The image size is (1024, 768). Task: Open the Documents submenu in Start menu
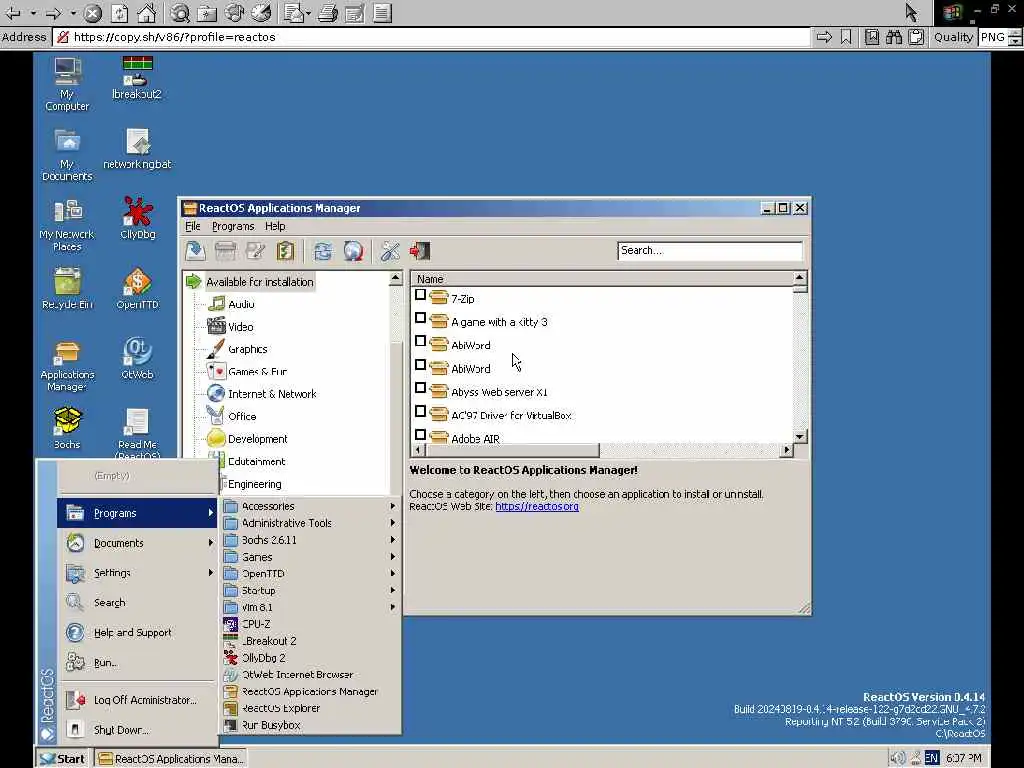[137, 543]
